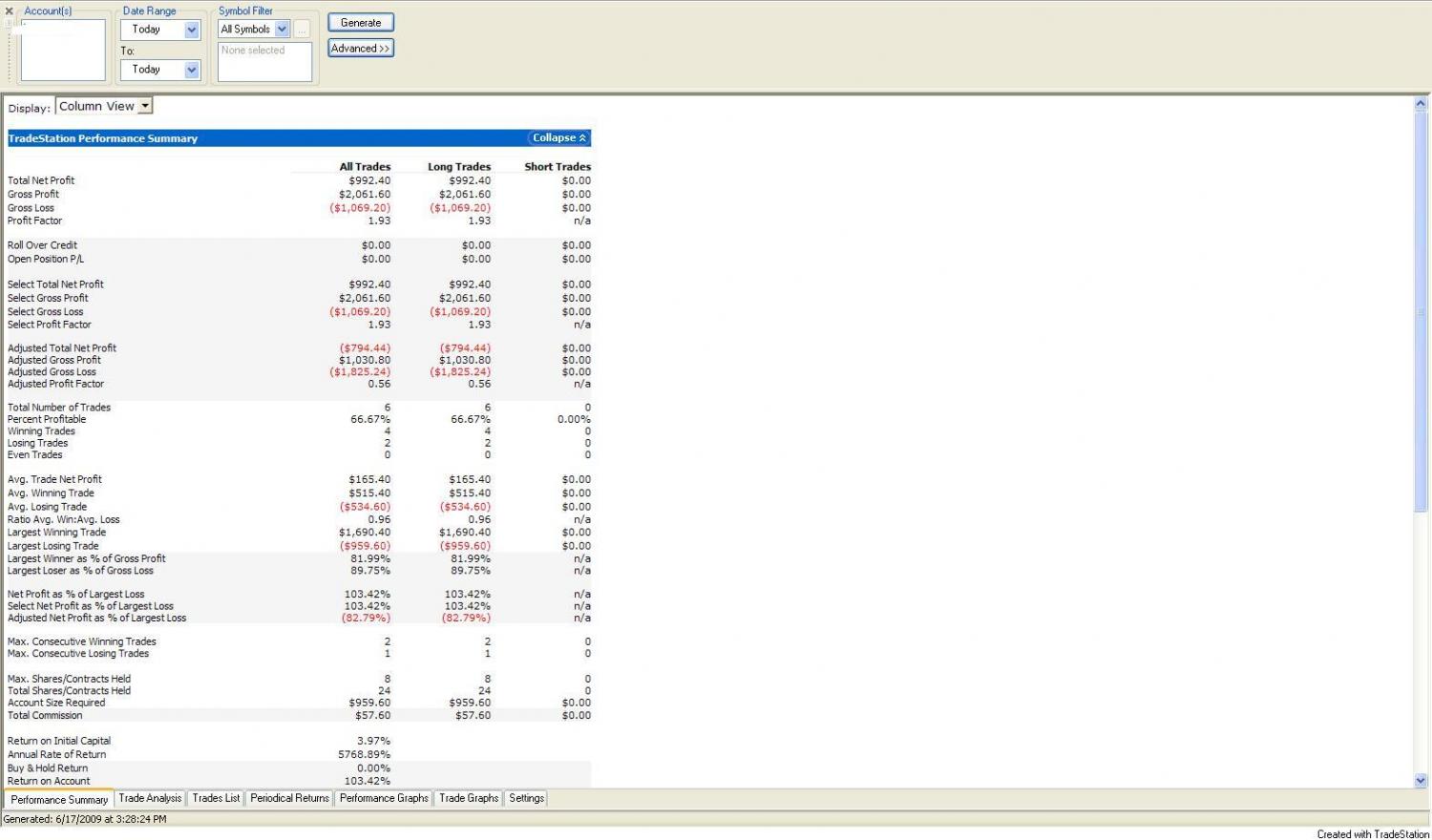Click the Select Total Net Profit label

coord(55,284)
